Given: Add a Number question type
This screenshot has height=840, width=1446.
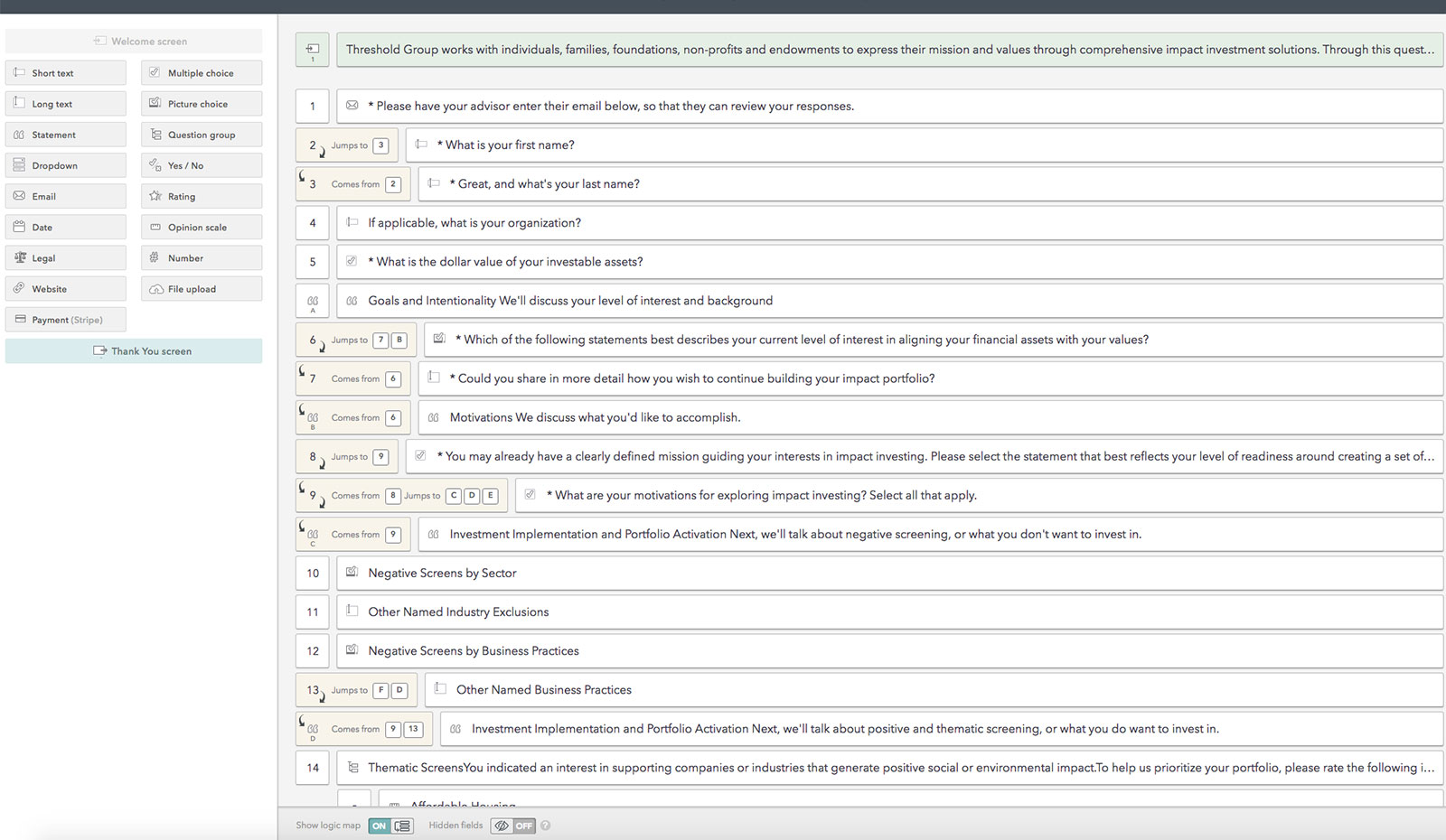Looking at the screenshot, I should pos(202,257).
